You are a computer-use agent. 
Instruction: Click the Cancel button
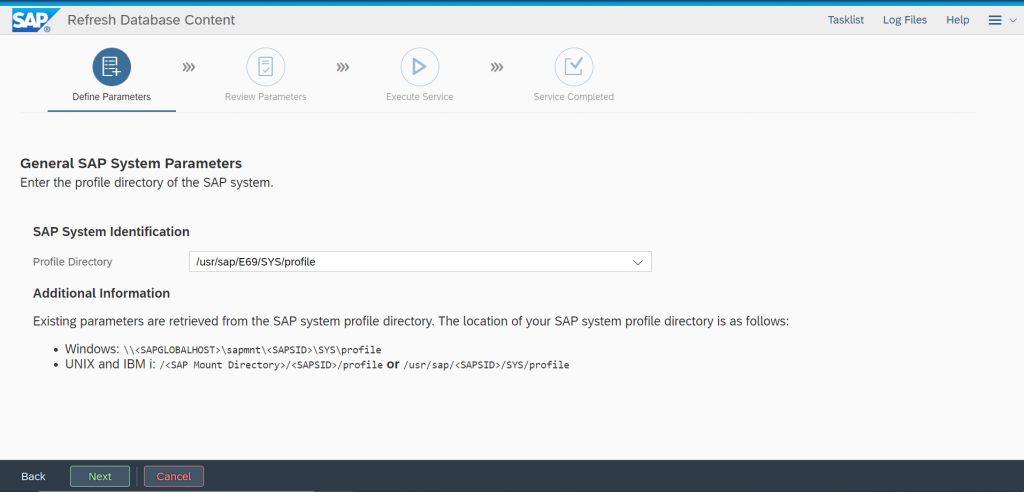point(174,476)
